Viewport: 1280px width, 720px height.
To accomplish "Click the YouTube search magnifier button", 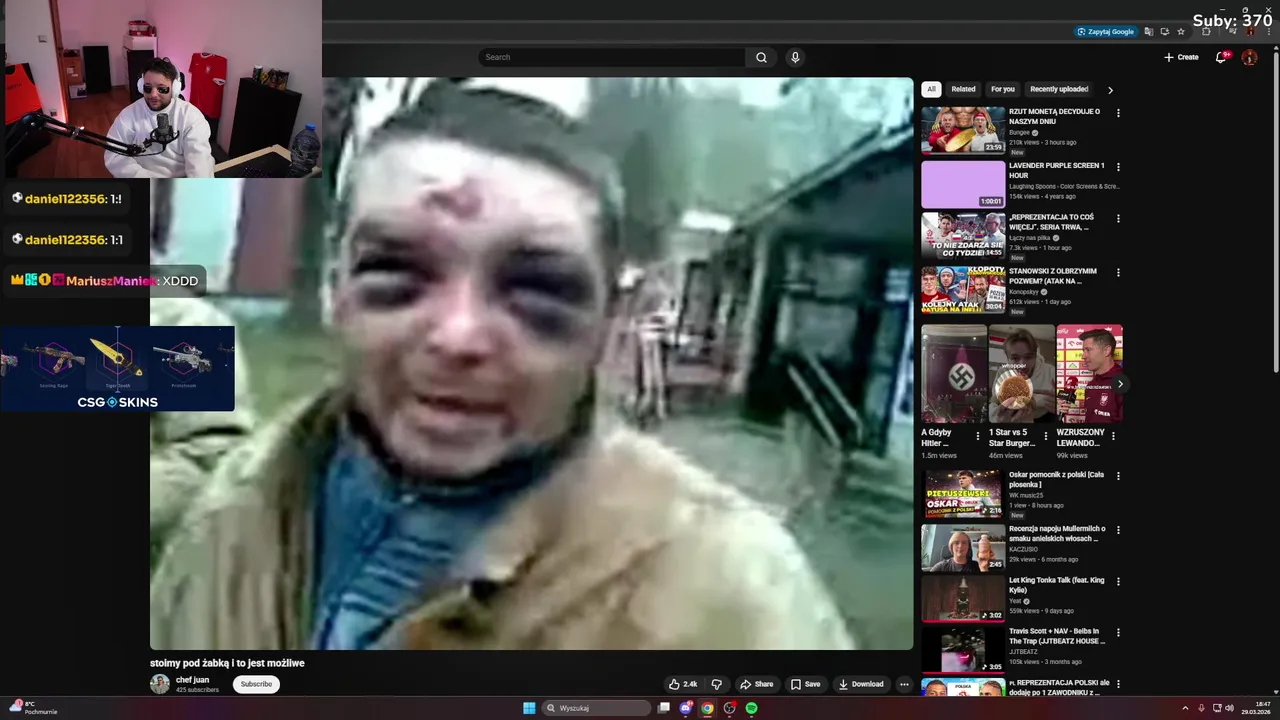I will pos(761,57).
